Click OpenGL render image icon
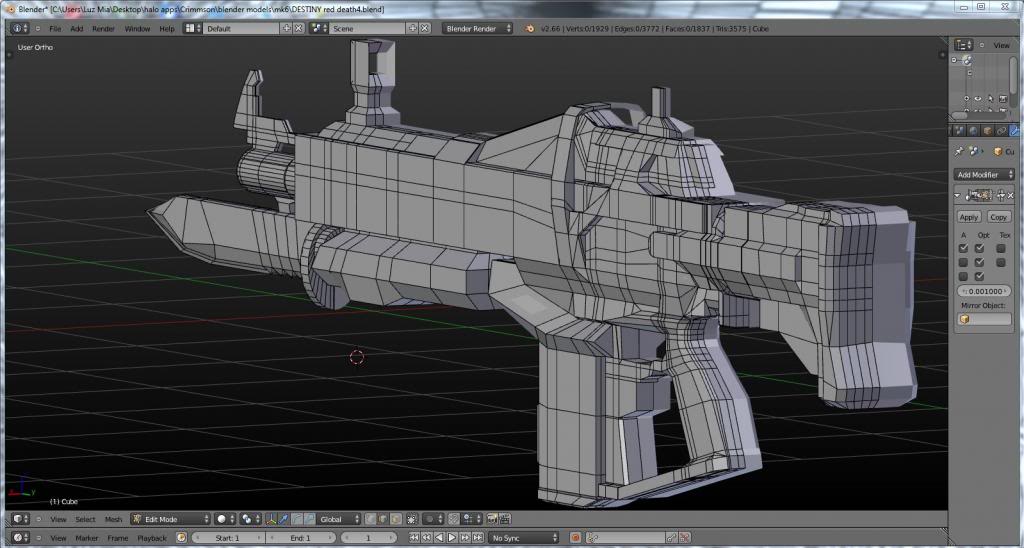The image size is (1024, 548). point(492,519)
